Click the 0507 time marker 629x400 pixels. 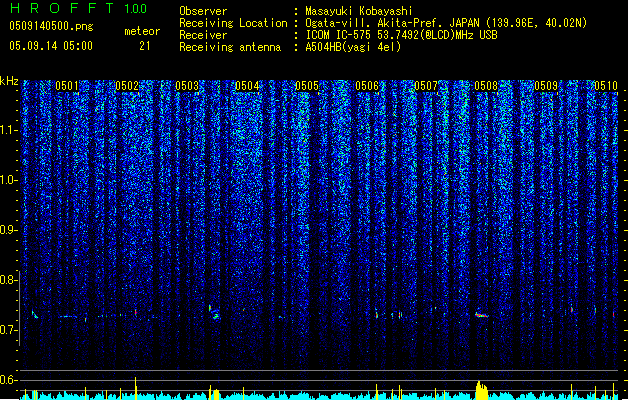pos(426,86)
